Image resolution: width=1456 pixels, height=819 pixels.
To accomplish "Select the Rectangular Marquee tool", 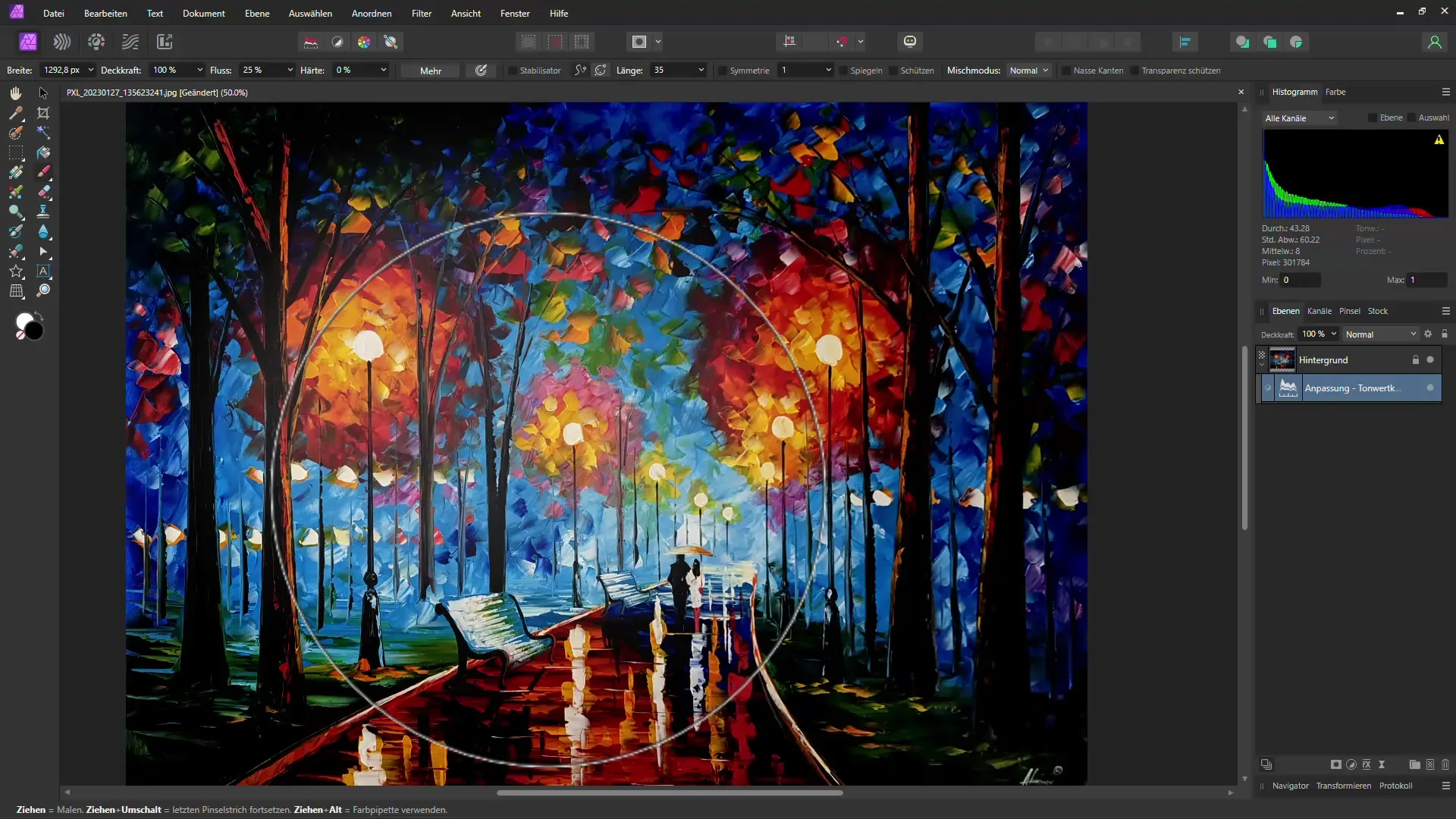I will 16,152.
